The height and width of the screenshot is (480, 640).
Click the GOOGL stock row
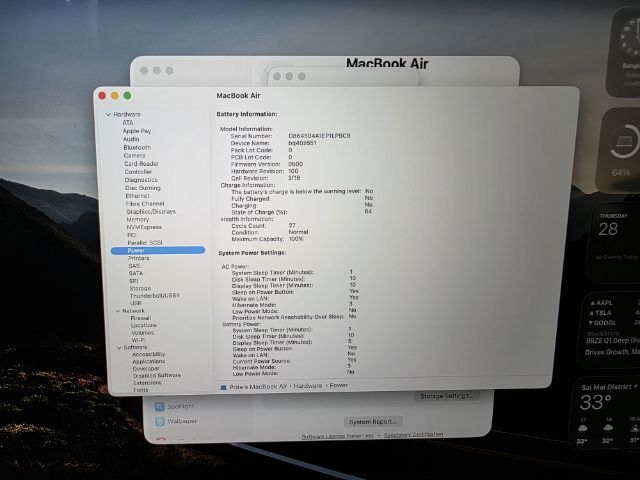(x=613, y=323)
